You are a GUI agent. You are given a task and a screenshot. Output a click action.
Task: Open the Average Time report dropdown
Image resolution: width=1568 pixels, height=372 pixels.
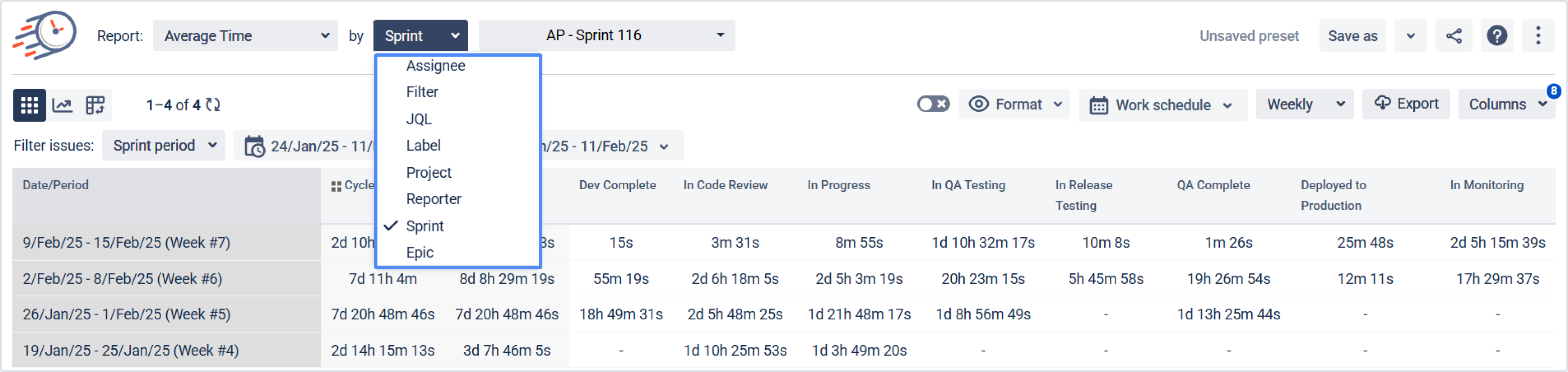click(x=245, y=36)
